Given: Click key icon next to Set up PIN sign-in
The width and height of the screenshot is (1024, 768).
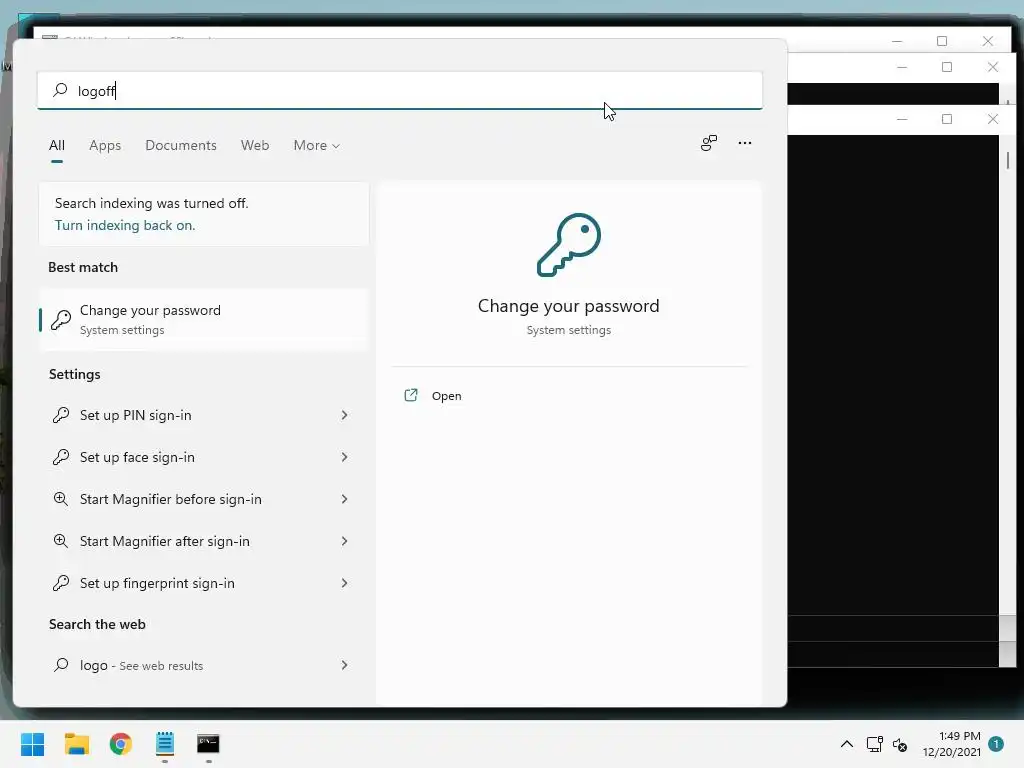Looking at the screenshot, I should (61, 415).
